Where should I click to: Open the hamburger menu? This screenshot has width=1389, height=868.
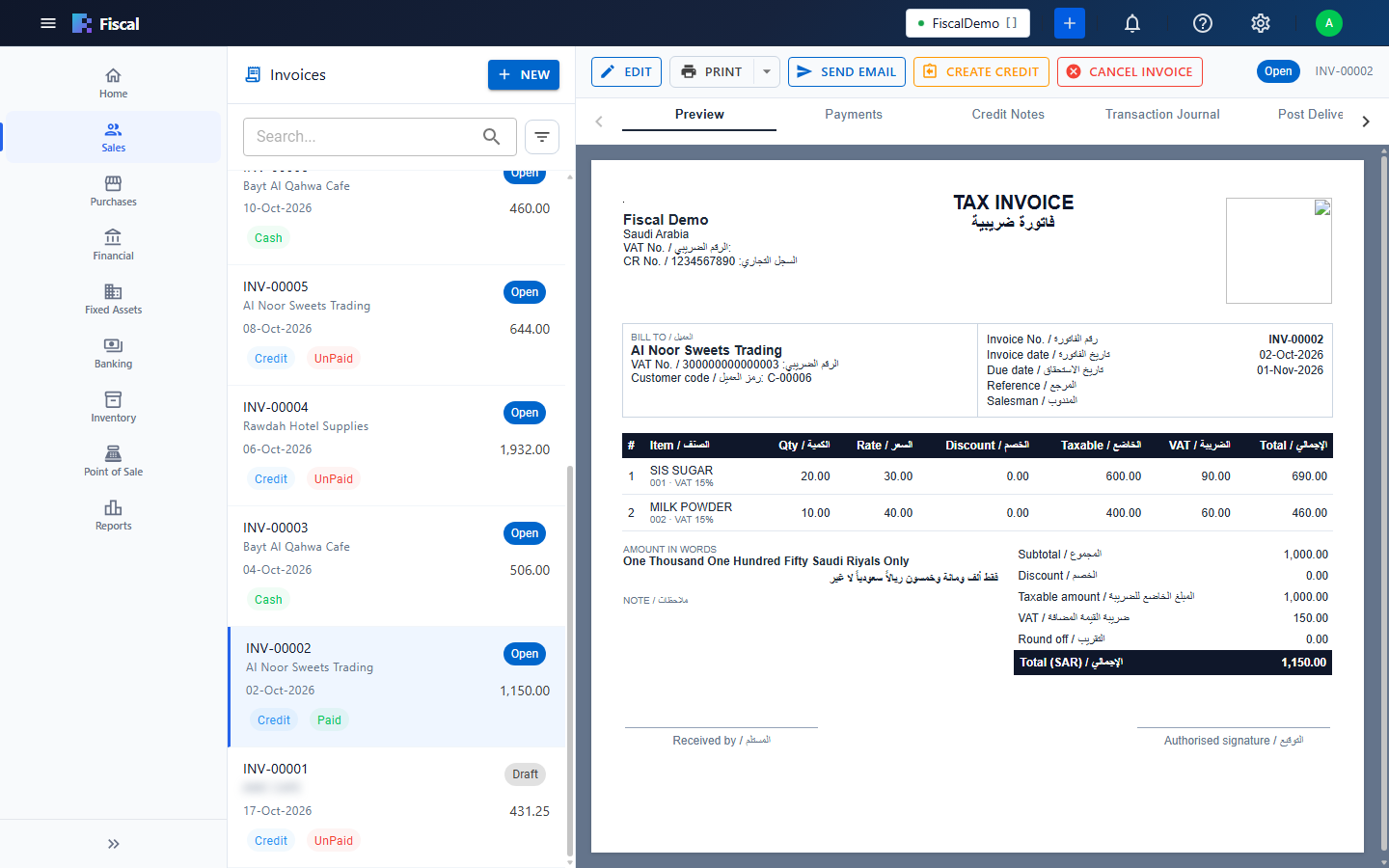48,23
